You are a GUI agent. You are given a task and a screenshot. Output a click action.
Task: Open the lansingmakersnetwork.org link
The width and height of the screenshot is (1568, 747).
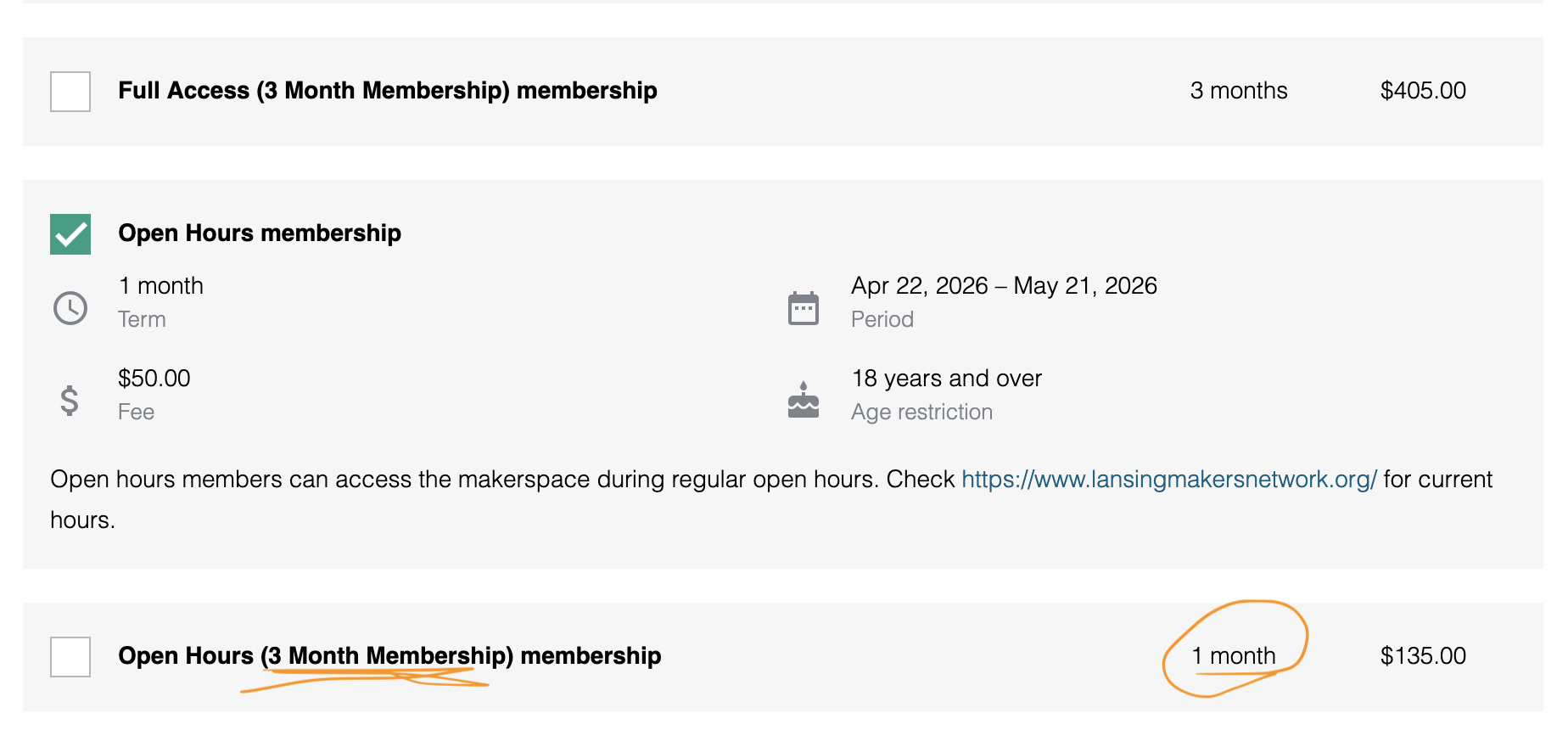pos(1168,480)
